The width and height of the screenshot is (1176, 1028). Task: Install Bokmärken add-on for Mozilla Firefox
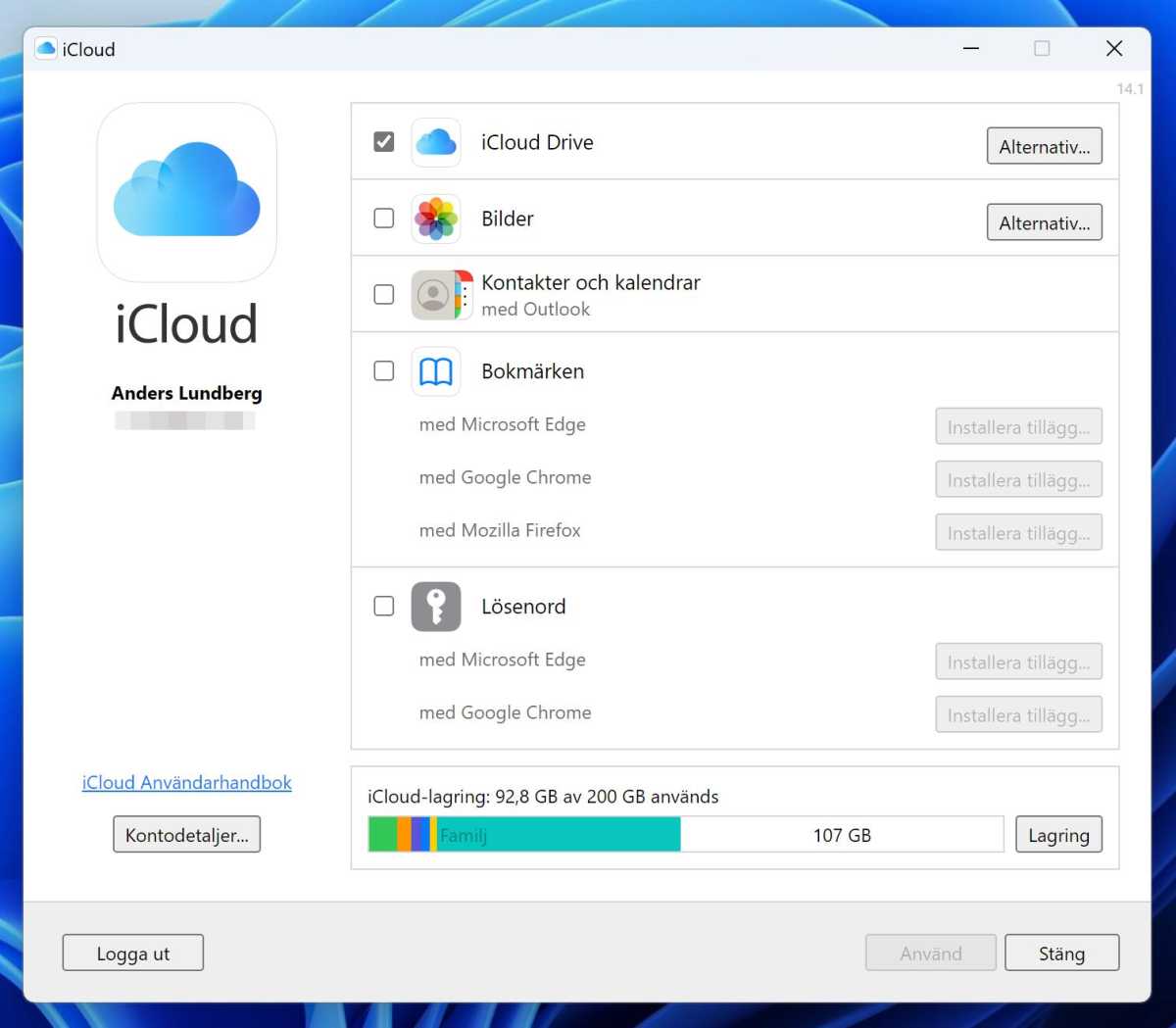point(1019,532)
